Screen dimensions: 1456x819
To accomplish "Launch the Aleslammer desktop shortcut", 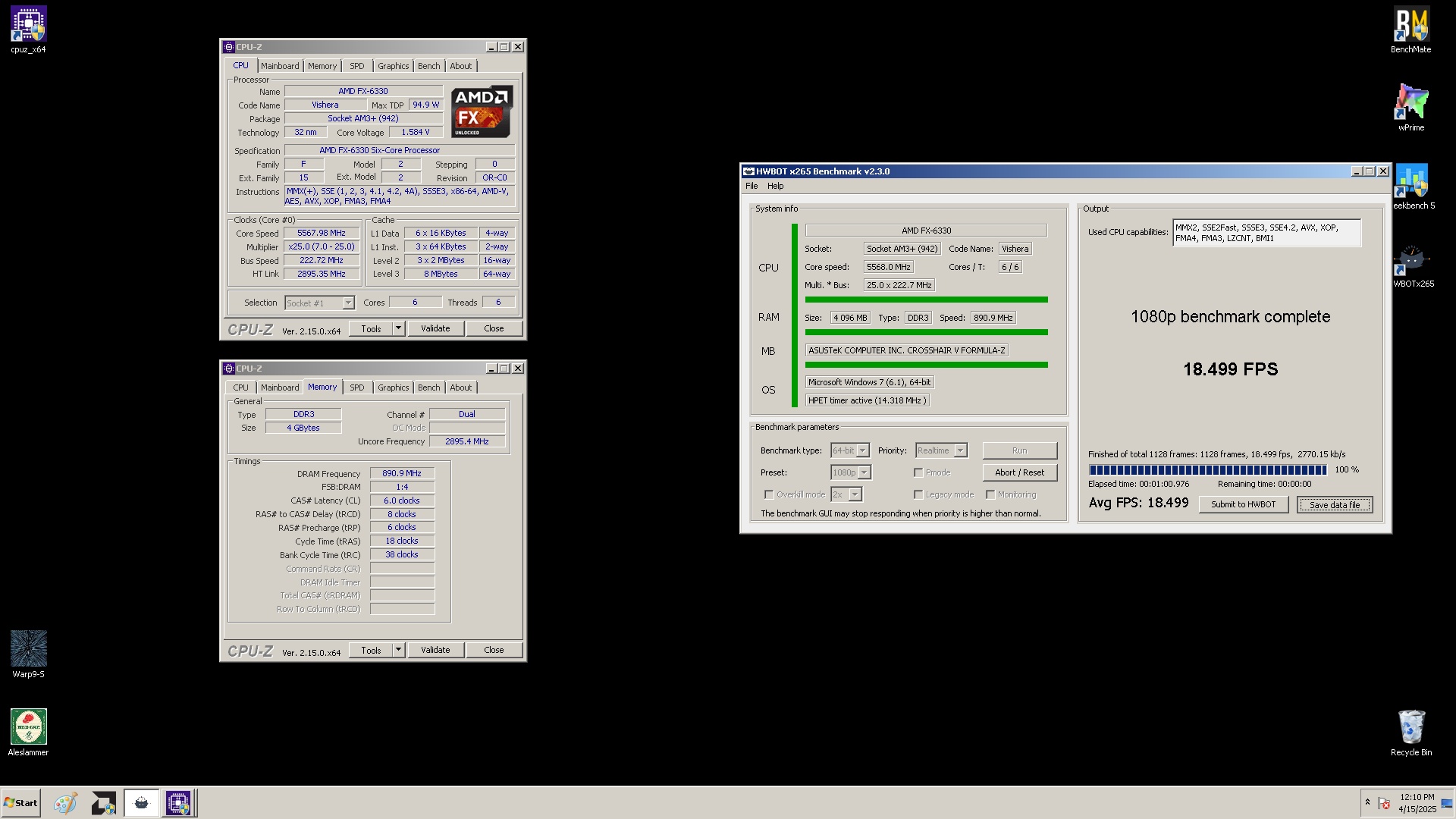I will pyautogui.click(x=28, y=733).
